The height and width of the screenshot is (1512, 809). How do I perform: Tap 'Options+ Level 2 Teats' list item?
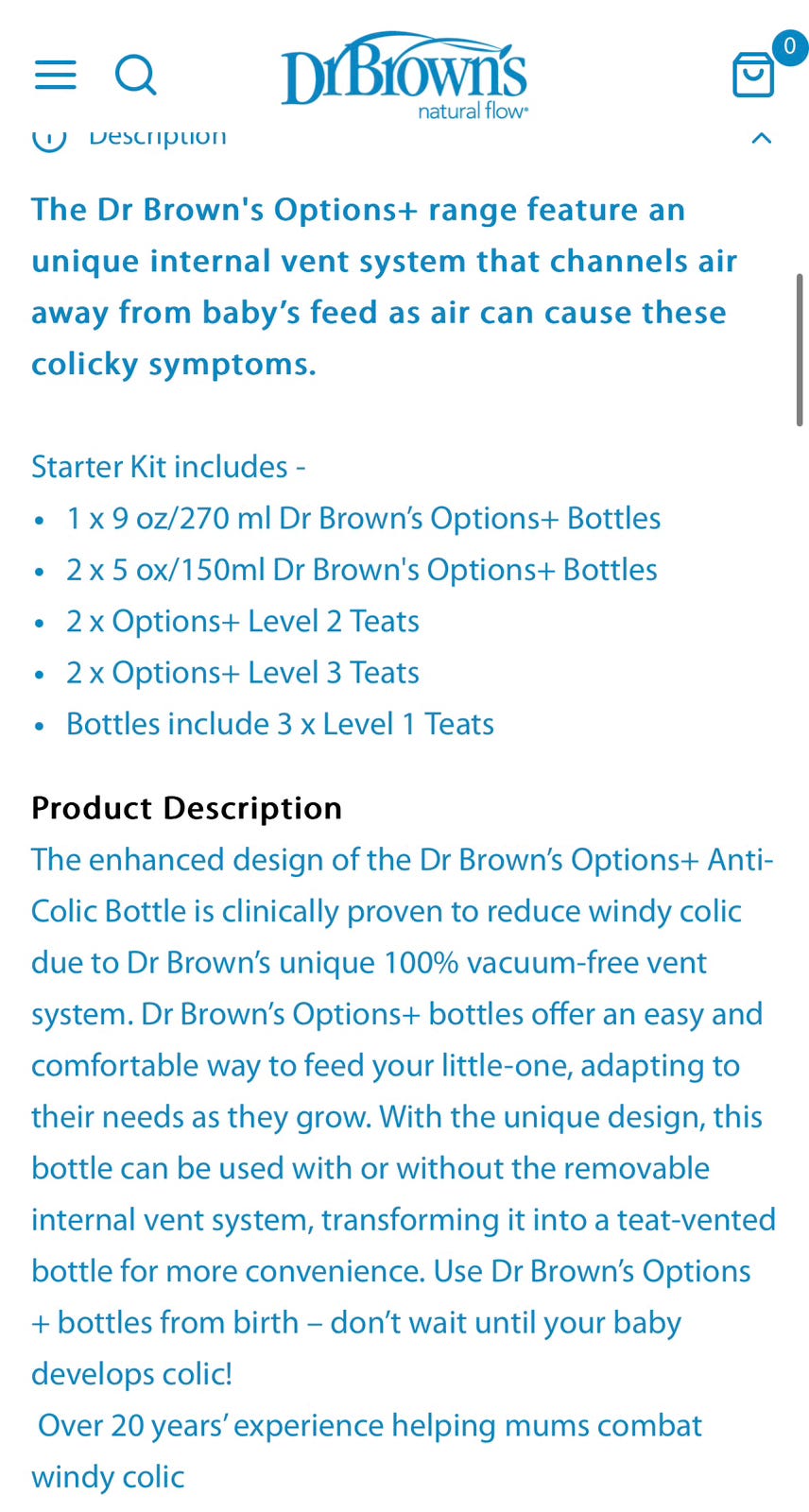coord(242,621)
